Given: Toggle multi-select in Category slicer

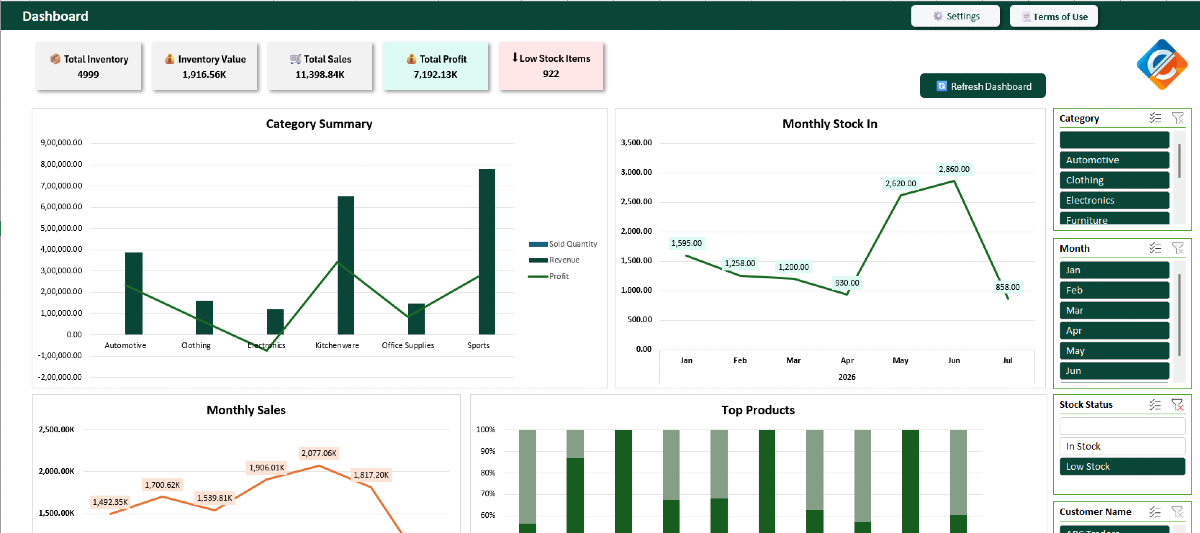Looking at the screenshot, I should 1155,118.
